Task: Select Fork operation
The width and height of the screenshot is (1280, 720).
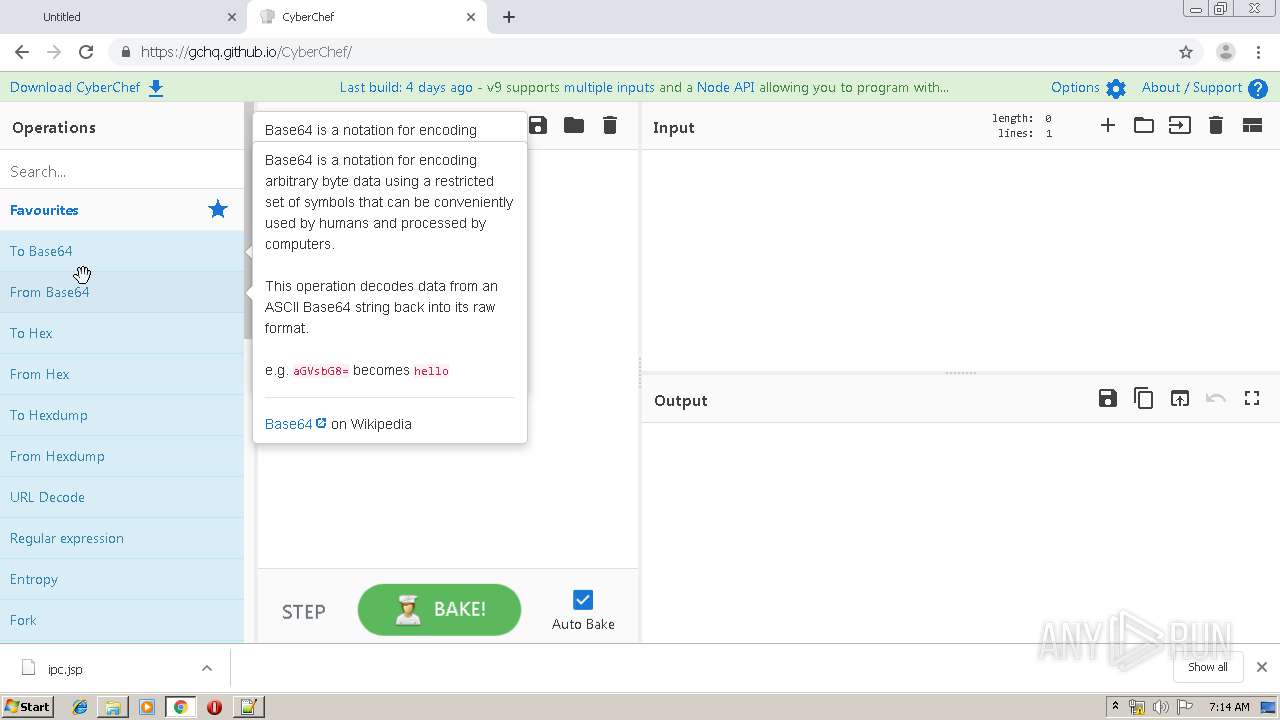Action: tap(121, 620)
